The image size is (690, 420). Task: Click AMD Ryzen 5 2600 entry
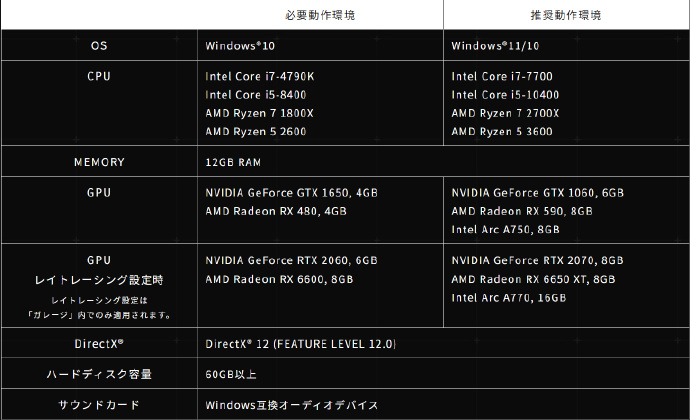pyautogui.click(x=256, y=131)
